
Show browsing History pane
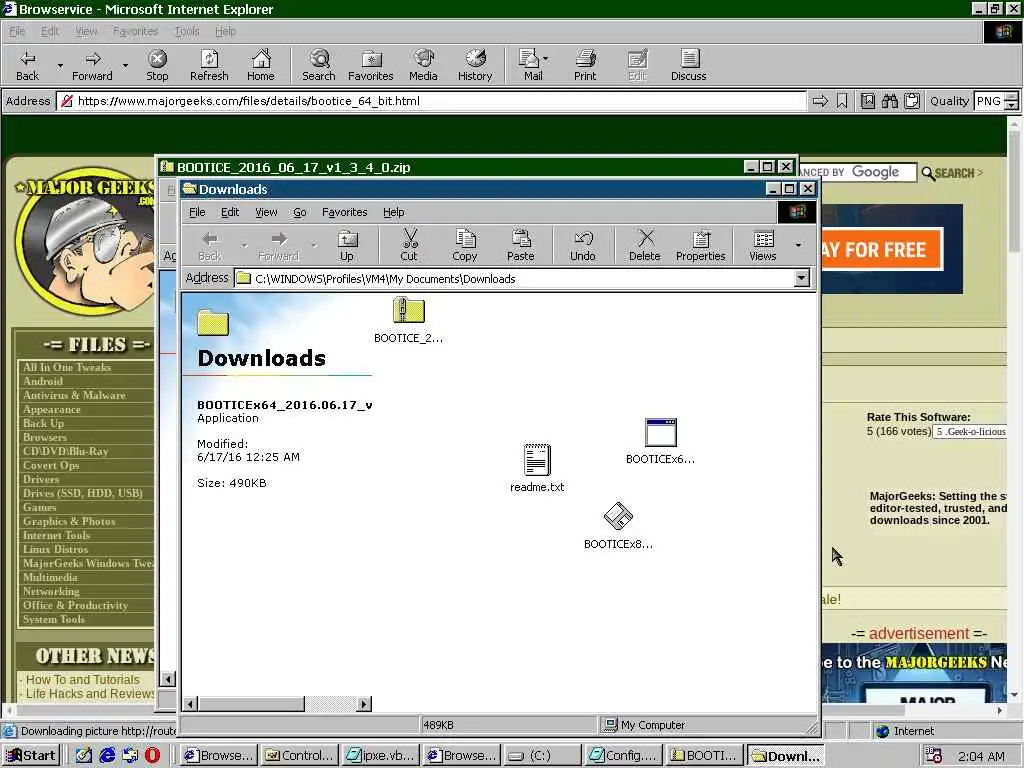(475, 66)
